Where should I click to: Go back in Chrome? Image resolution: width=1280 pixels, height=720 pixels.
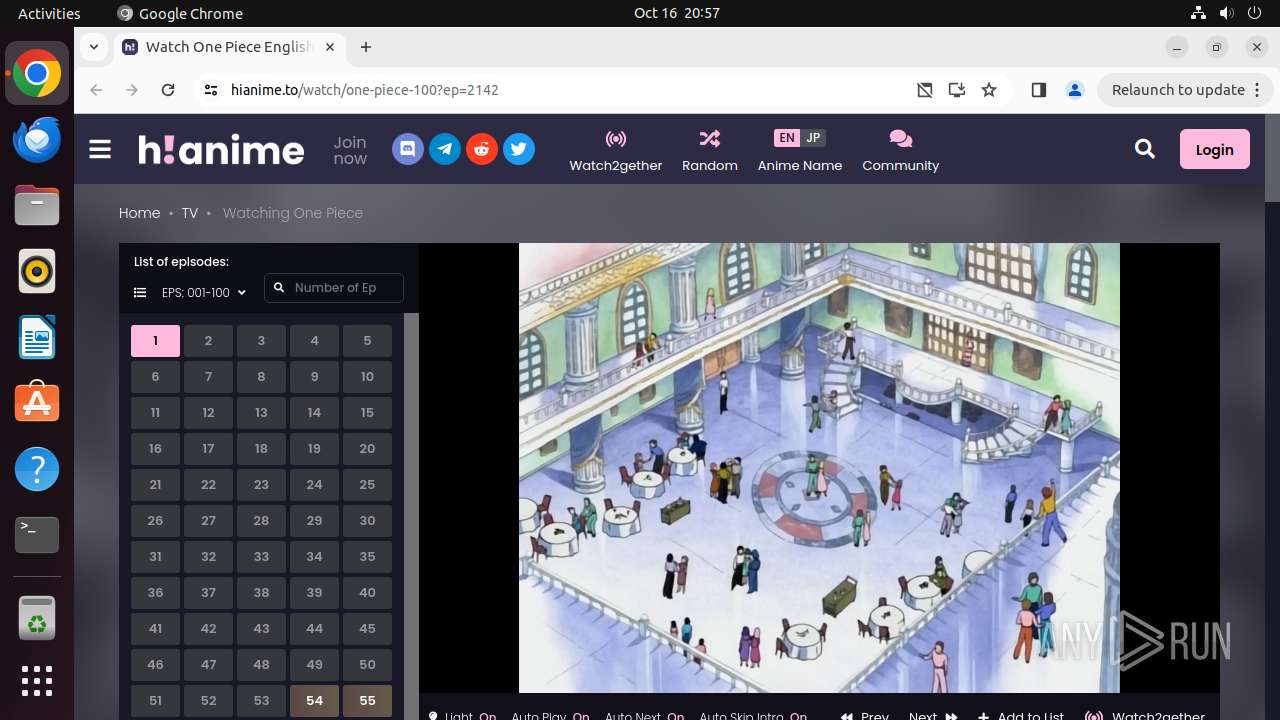96,90
